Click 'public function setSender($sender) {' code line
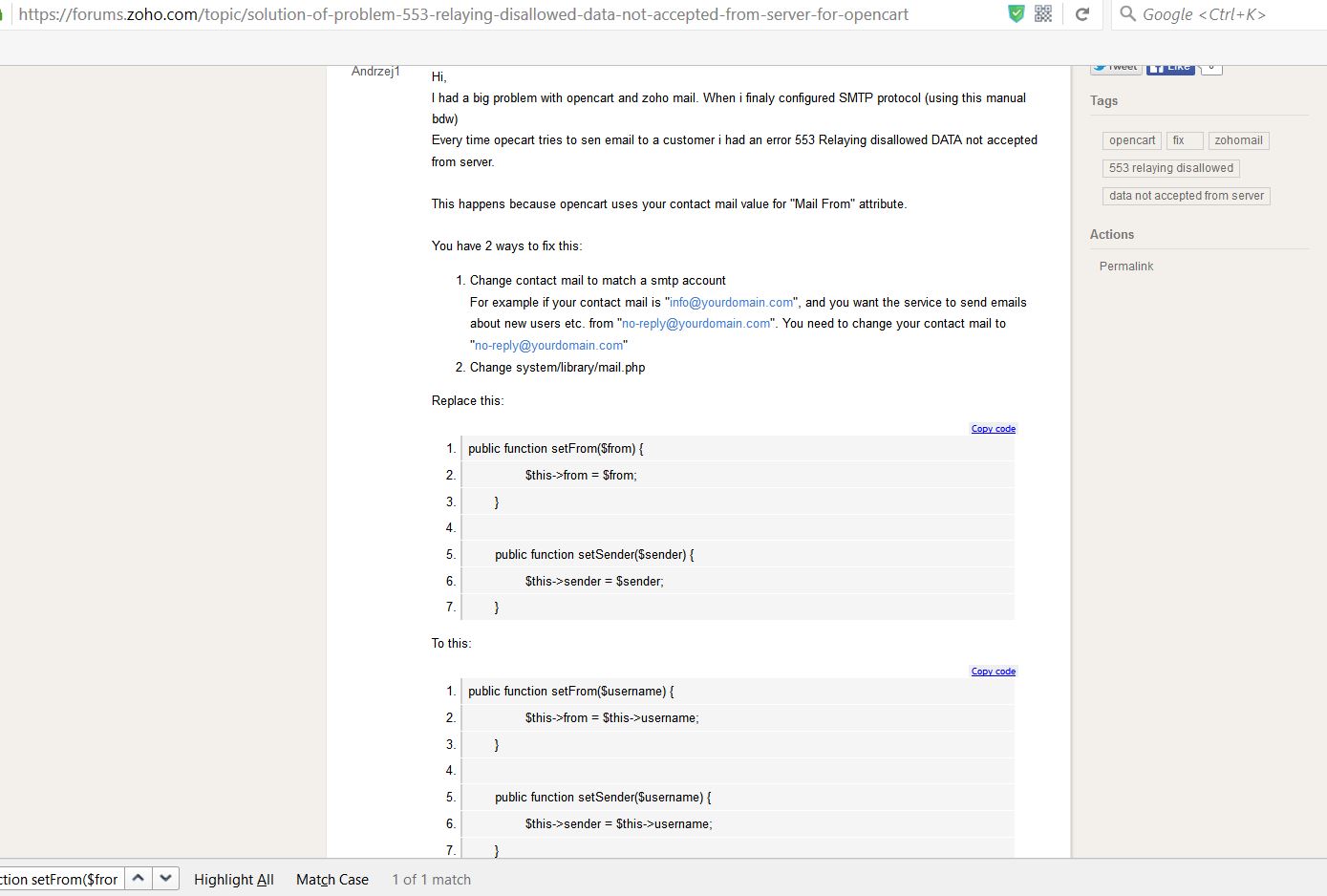The height and width of the screenshot is (896, 1327). pyautogui.click(x=594, y=555)
